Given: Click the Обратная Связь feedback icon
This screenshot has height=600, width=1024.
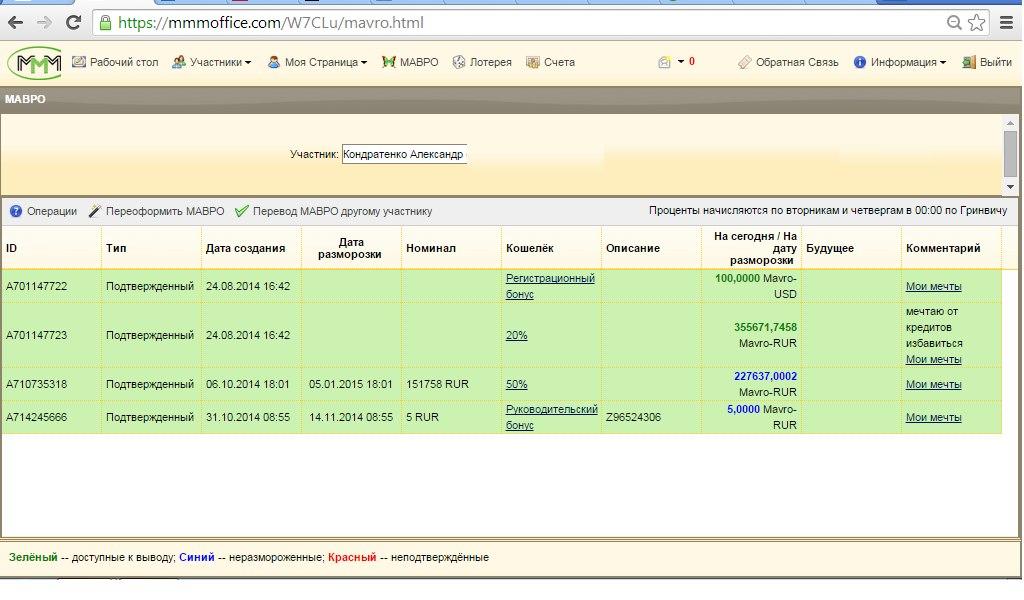Looking at the screenshot, I should [x=744, y=62].
